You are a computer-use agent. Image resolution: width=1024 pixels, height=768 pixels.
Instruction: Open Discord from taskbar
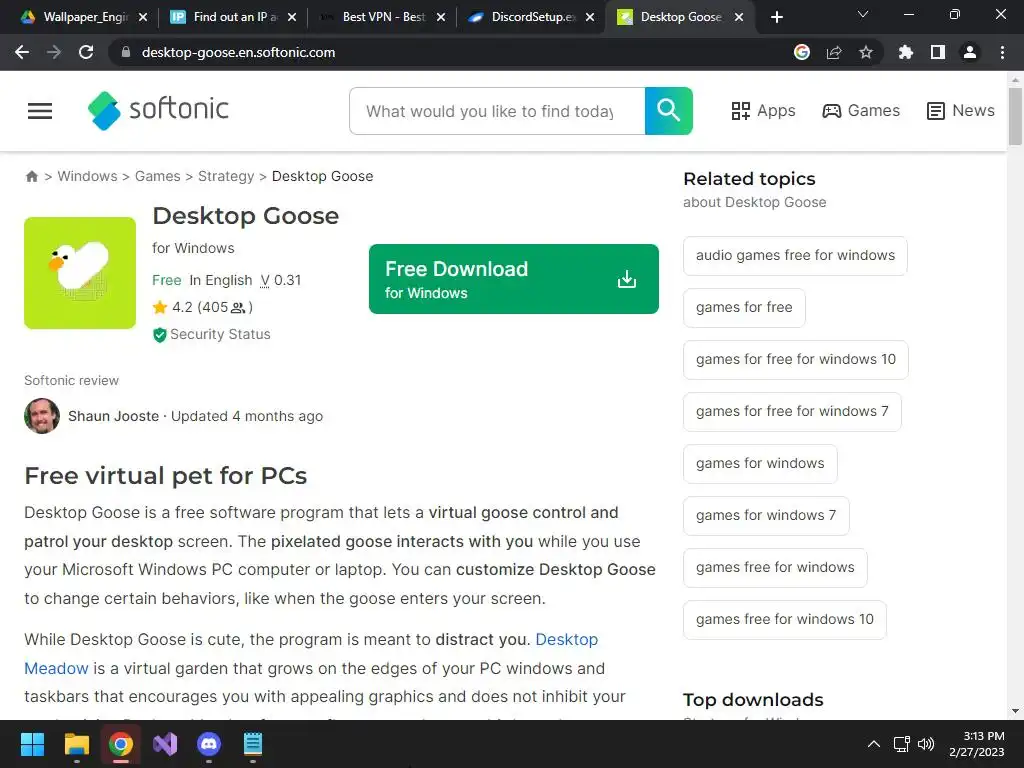point(209,744)
